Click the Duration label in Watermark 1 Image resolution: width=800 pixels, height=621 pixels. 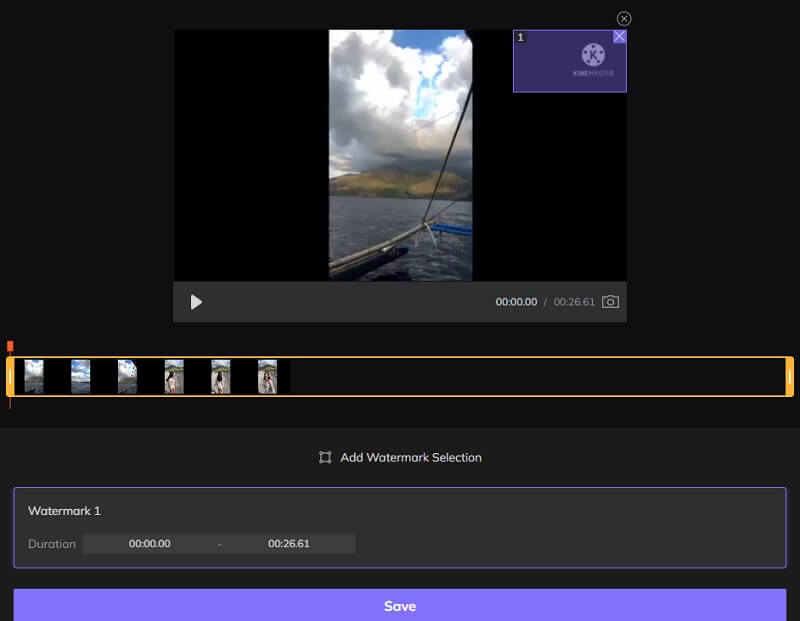[x=51, y=544]
